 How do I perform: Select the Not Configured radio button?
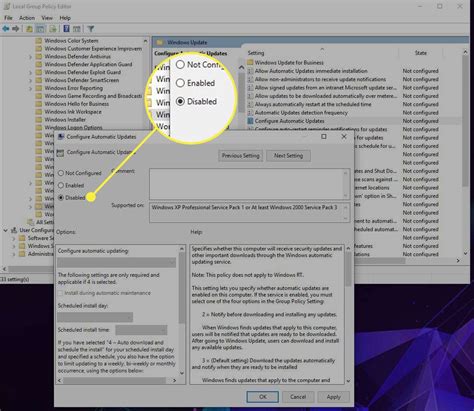pyautogui.click(x=61, y=173)
